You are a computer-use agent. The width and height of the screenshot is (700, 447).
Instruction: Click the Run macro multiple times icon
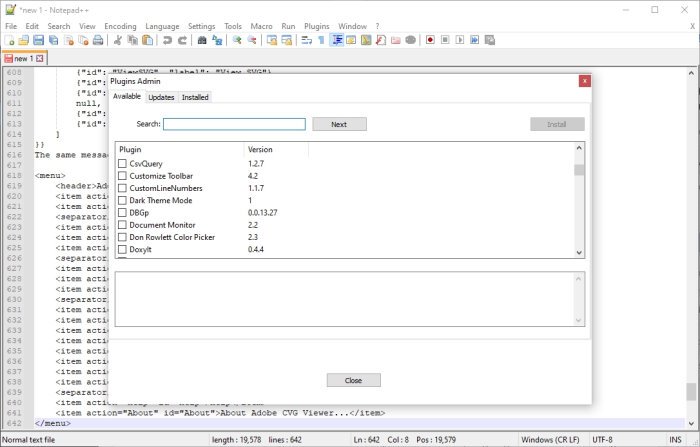pyautogui.click(x=475, y=40)
